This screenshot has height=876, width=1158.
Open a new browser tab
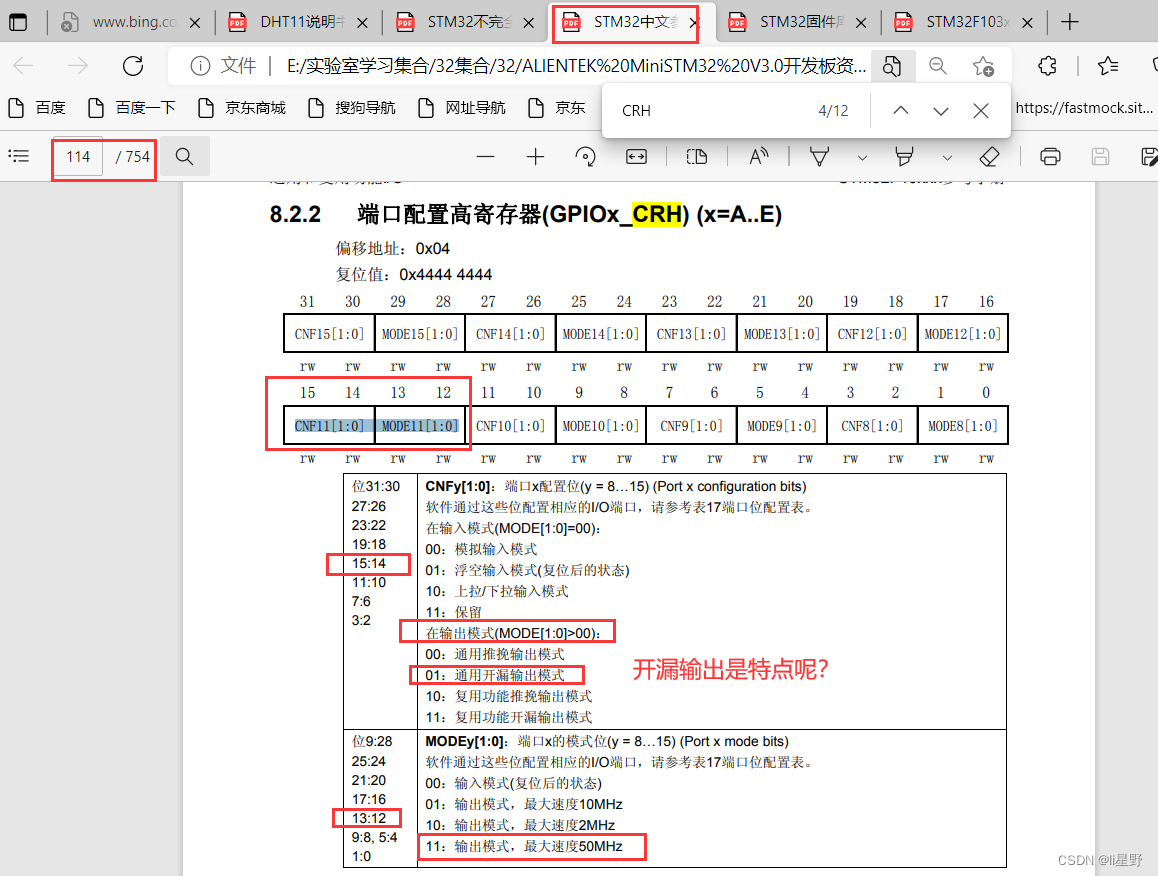(1070, 22)
